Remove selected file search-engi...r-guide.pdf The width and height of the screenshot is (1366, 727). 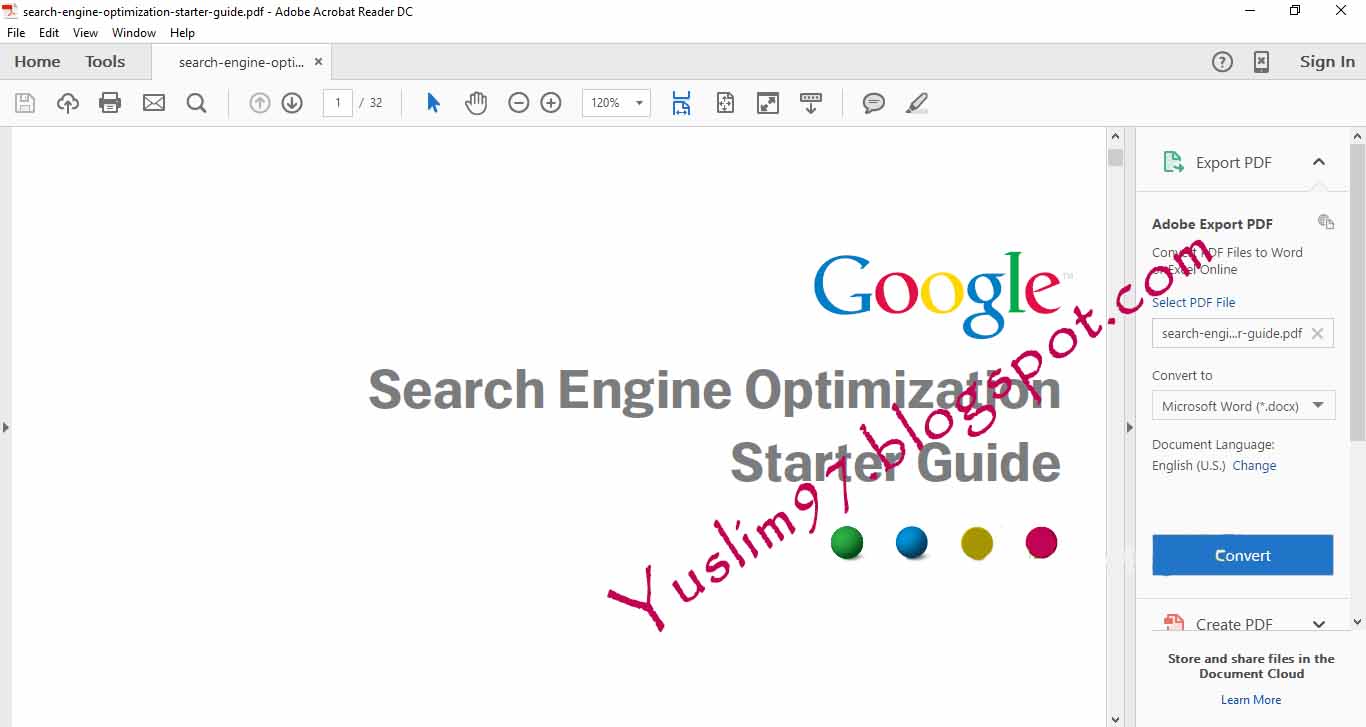(1317, 334)
